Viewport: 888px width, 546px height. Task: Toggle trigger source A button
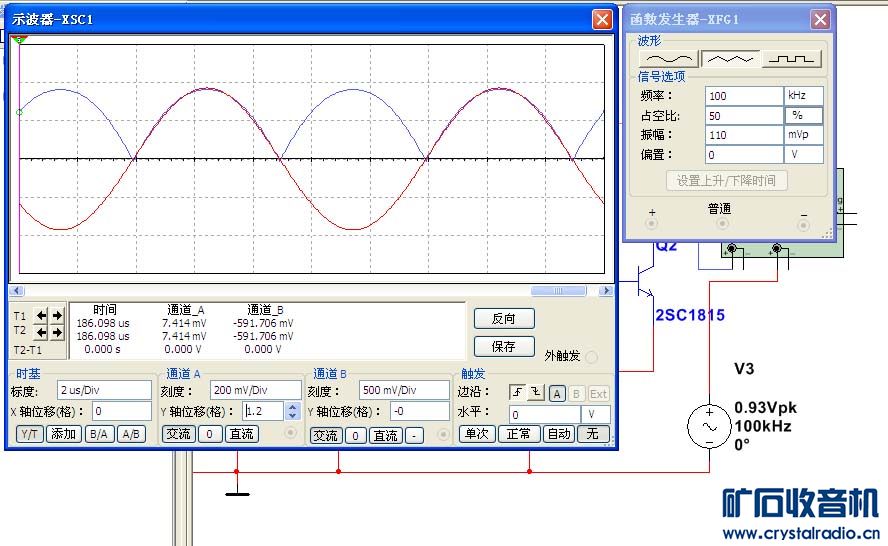pos(558,393)
